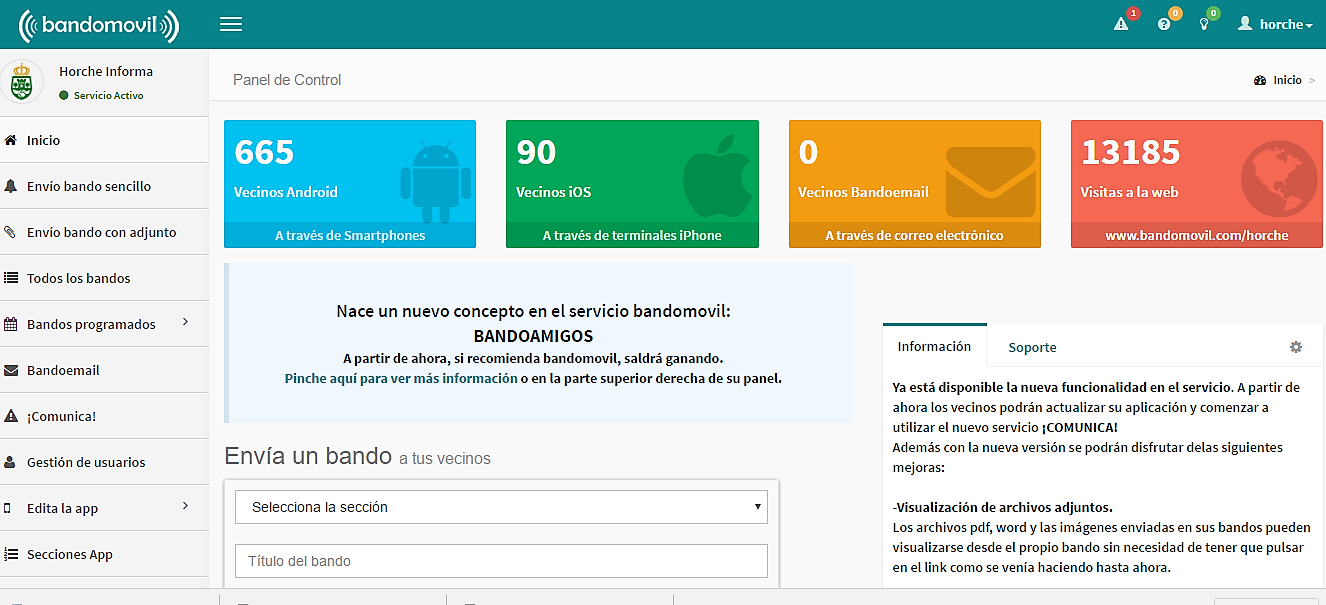Open the Selecciona la sección dropdown

tap(501, 507)
